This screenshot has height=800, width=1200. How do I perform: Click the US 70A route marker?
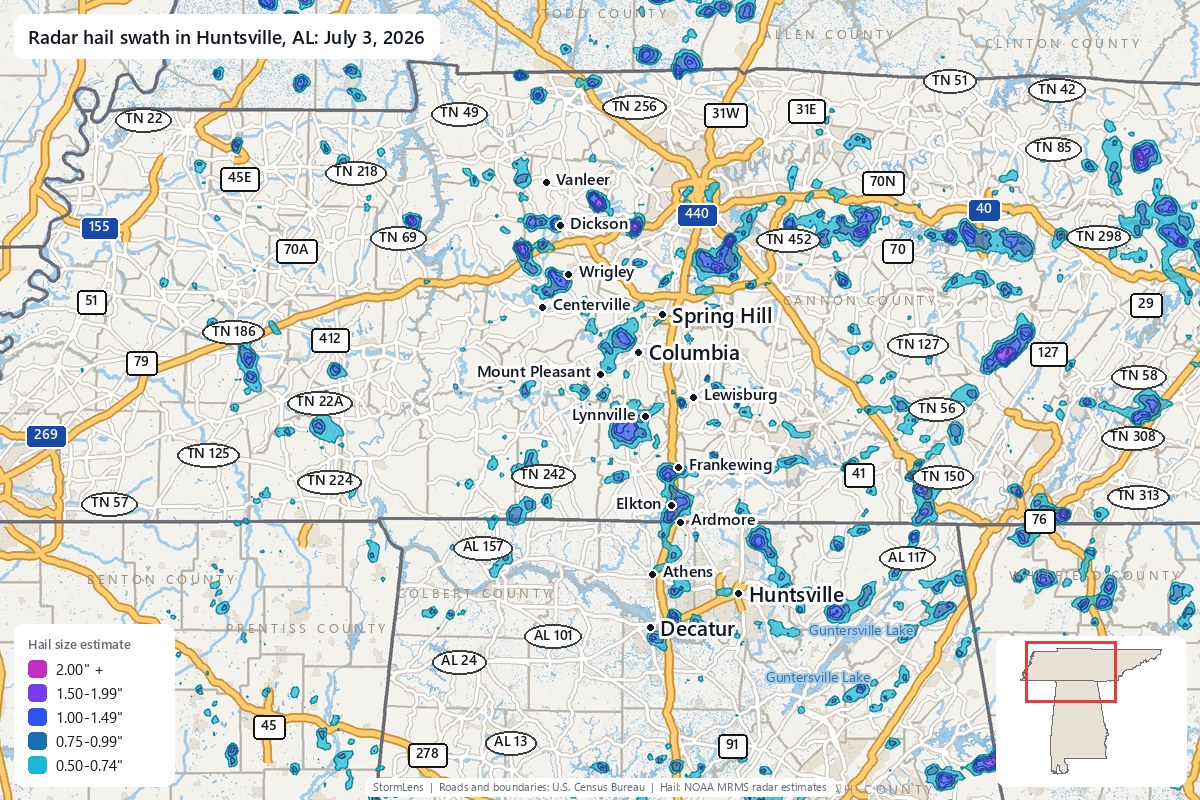pos(297,250)
